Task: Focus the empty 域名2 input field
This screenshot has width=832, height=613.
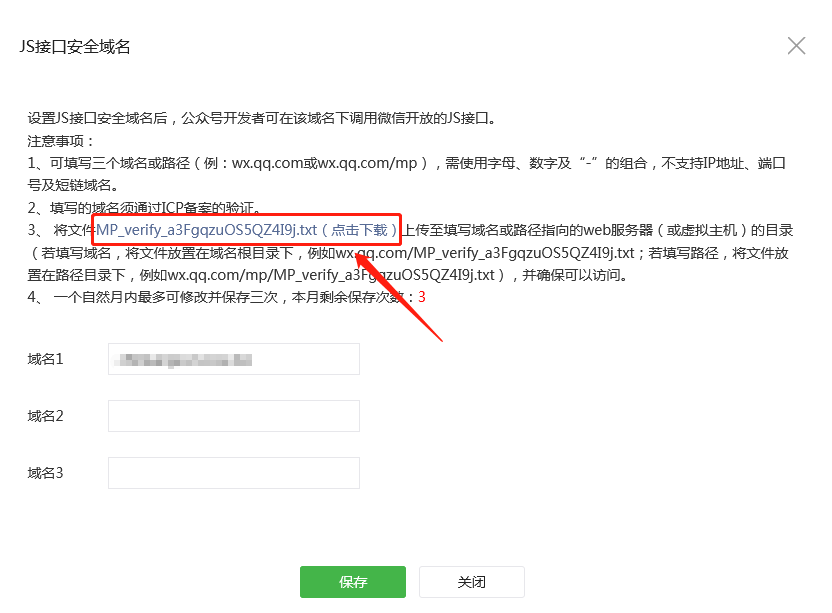Action: pos(234,416)
